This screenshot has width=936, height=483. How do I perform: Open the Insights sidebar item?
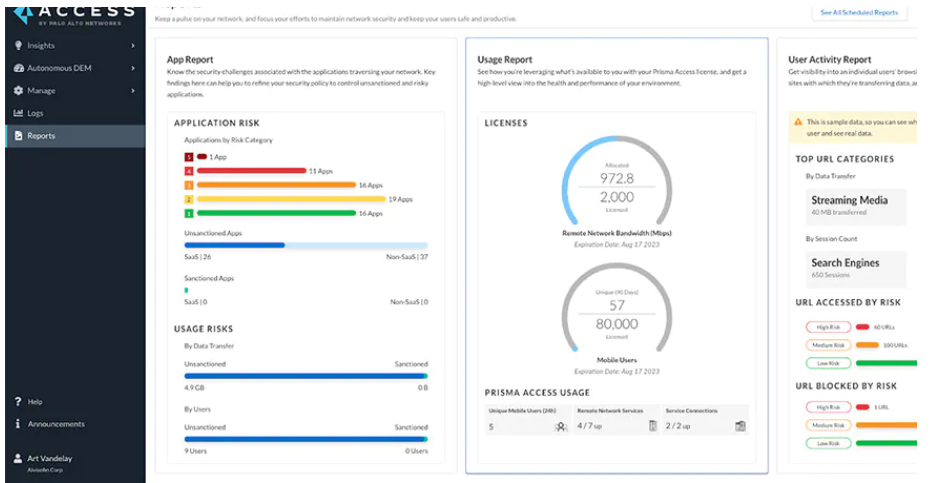[x=75, y=45]
